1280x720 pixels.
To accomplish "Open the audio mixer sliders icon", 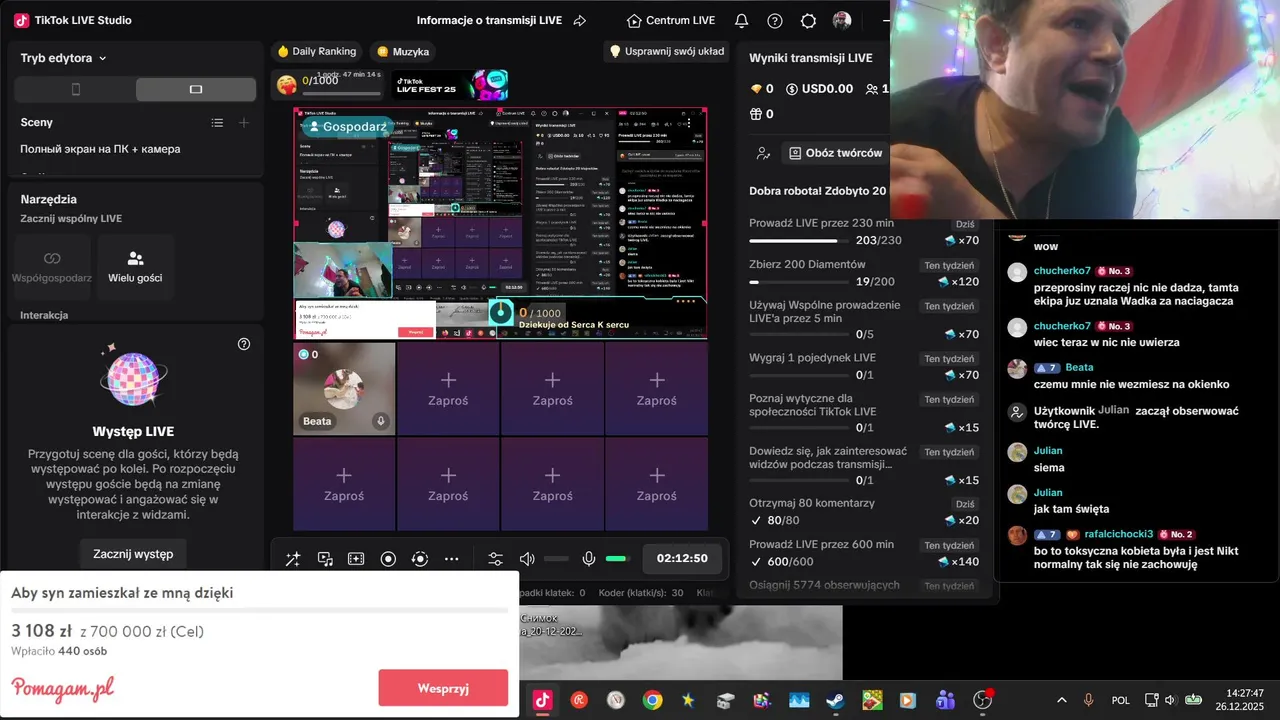I will pyautogui.click(x=495, y=559).
